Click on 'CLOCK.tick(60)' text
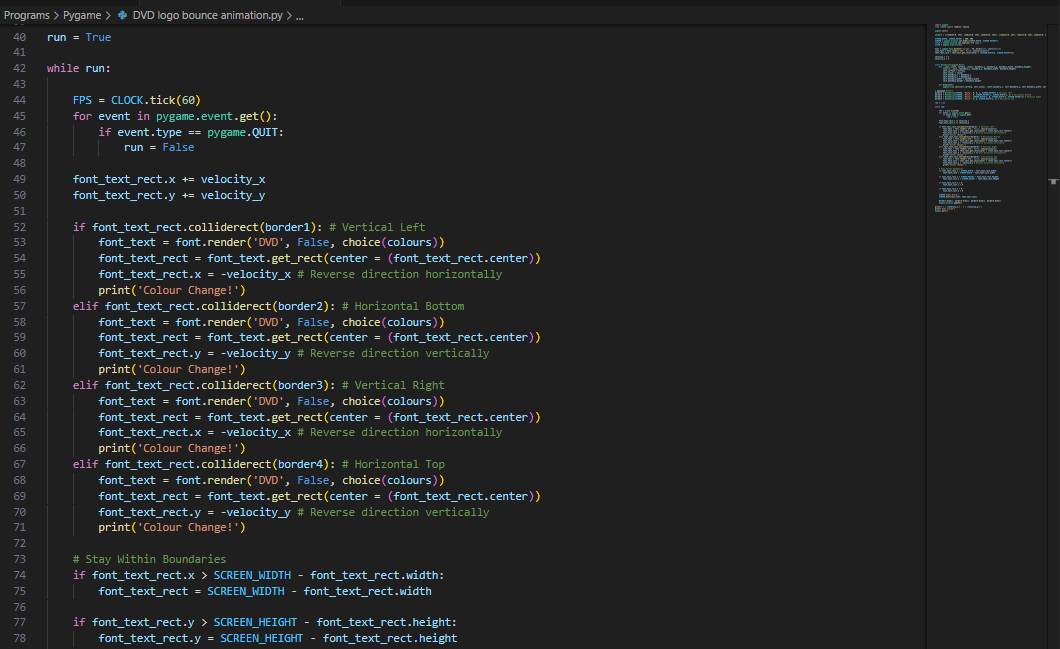The image size is (1060, 649). tap(155, 100)
